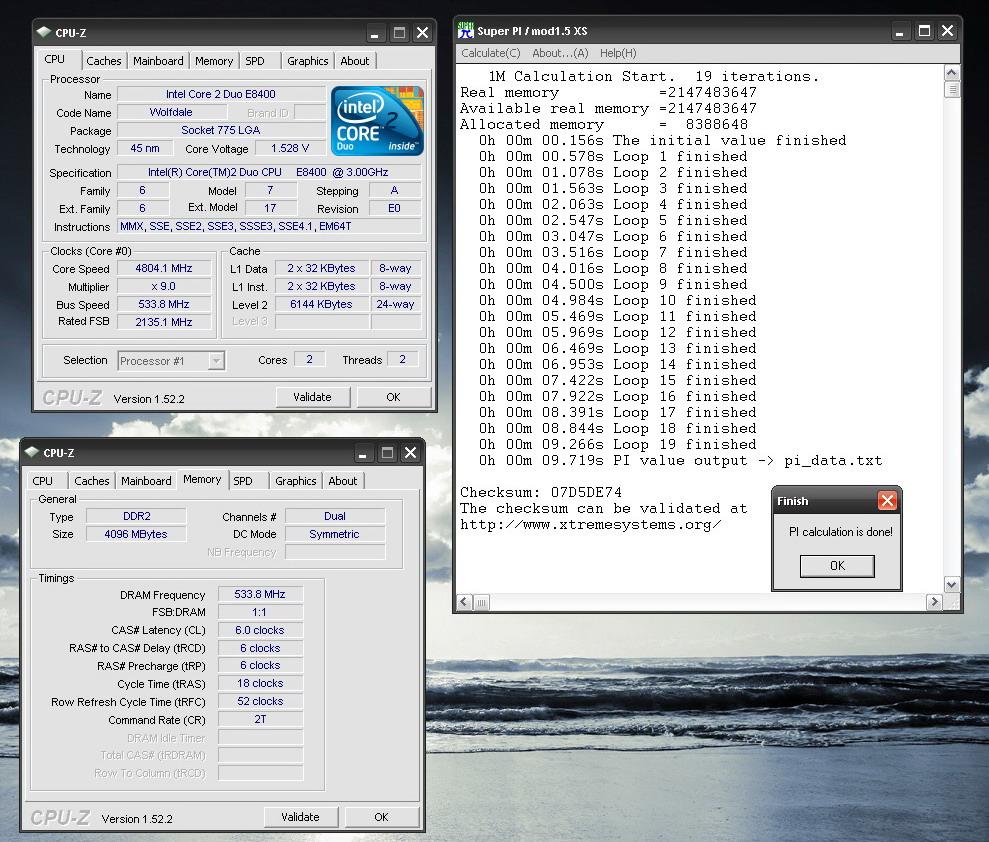The image size is (989, 842).
Task: Click the Instructions field listing MMX, SSE
Action: tap(269, 226)
